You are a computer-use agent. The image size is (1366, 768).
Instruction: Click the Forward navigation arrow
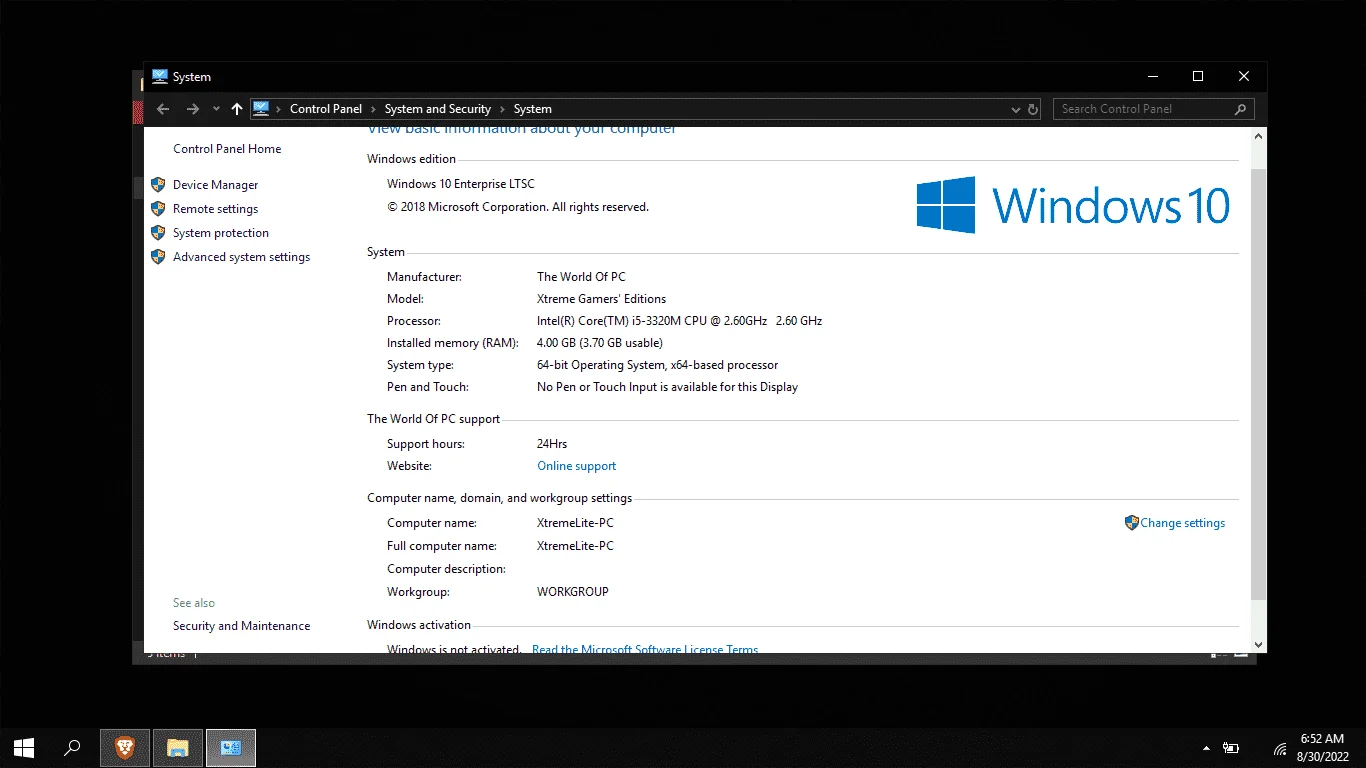click(x=193, y=109)
